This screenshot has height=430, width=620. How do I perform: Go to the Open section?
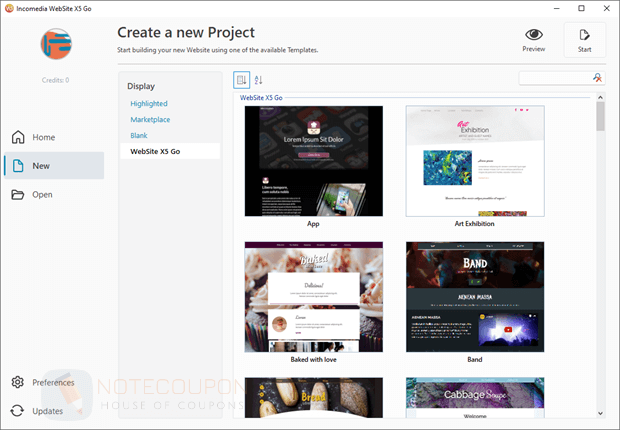(54, 195)
